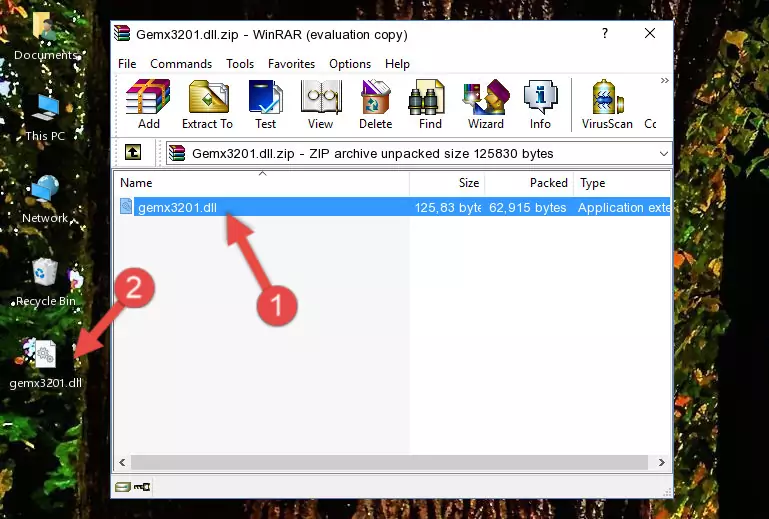This screenshot has height=519, width=769.
Task: Open the Tools menu
Action: (x=240, y=64)
